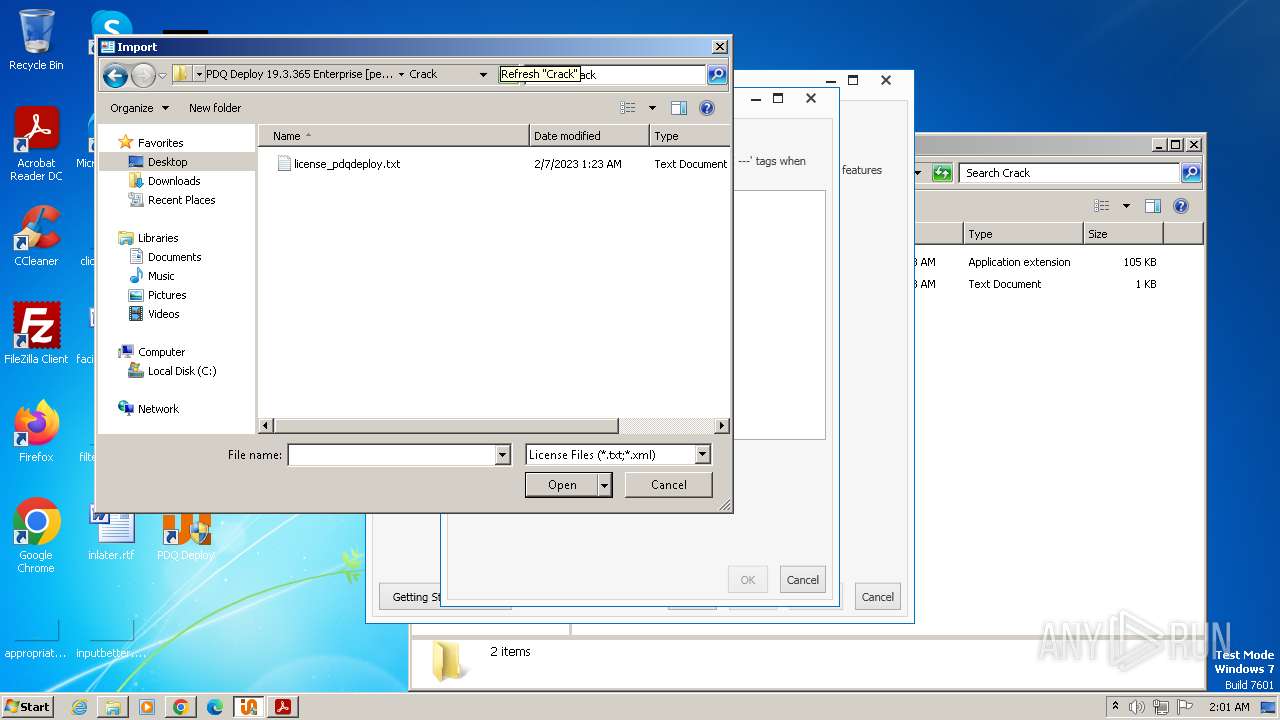The image size is (1280, 720).
Task: Click the network tray icon
Action: (x=1161, y=707)
